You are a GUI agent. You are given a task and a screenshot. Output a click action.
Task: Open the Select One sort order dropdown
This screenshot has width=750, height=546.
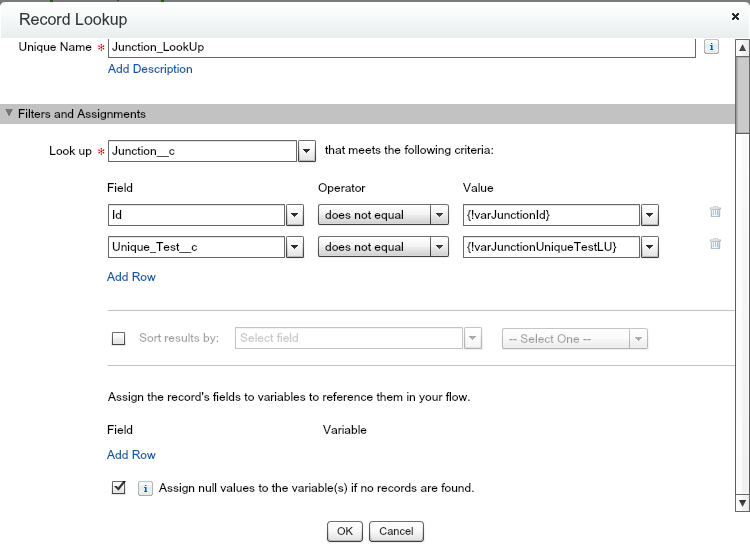click(638, 339)
